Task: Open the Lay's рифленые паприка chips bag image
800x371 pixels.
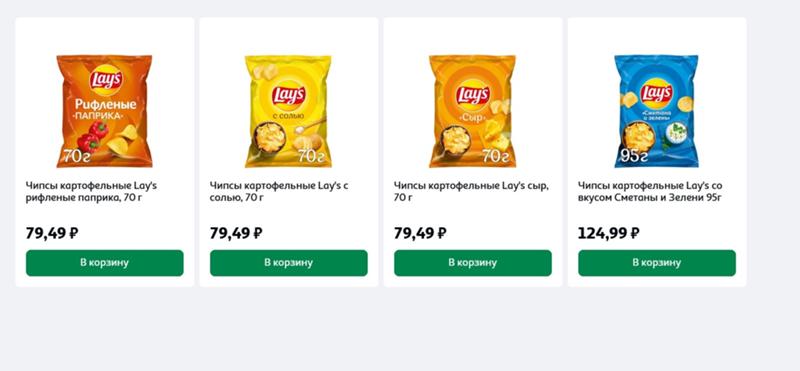Action: 104,111
